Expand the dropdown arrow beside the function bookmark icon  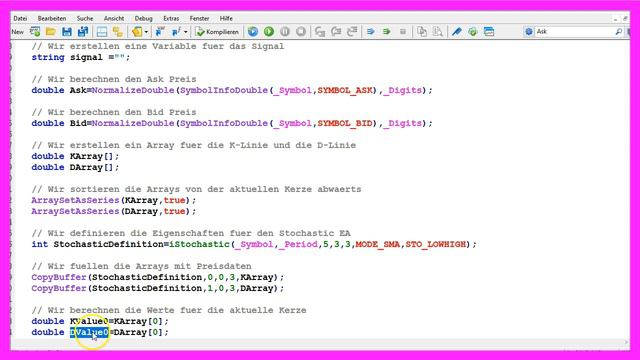186,32
